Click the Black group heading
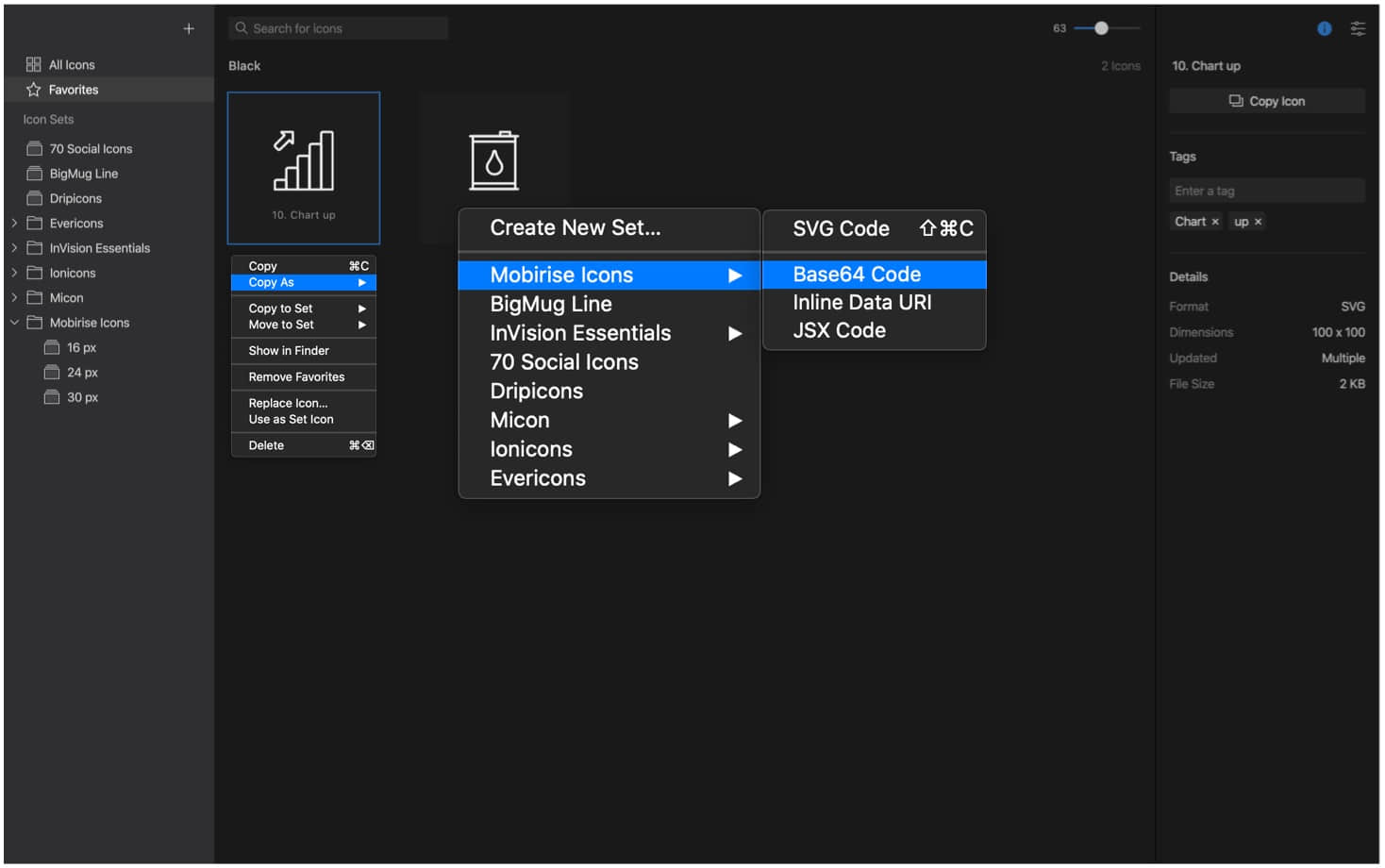This screenshot has height=868, width=1385. [244, 66]
